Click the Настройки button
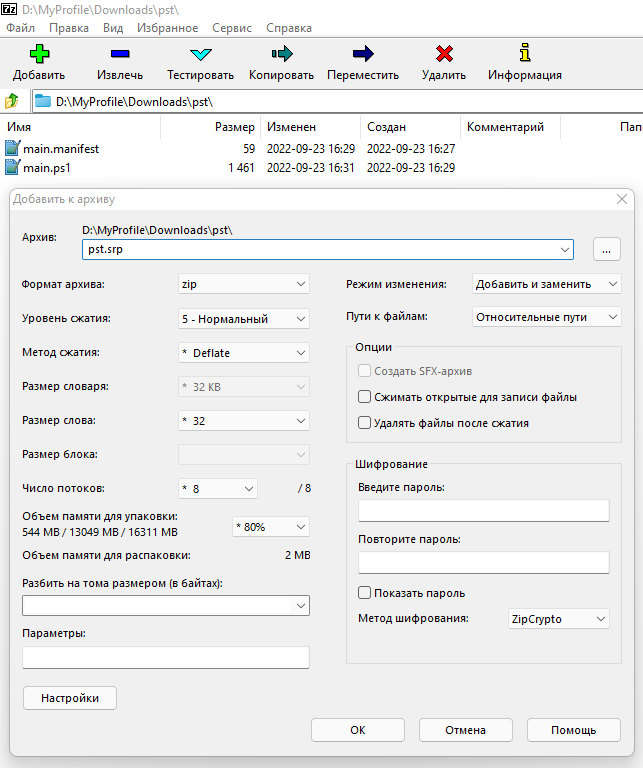Screen dimensions: 643x768 coord(70,698)
